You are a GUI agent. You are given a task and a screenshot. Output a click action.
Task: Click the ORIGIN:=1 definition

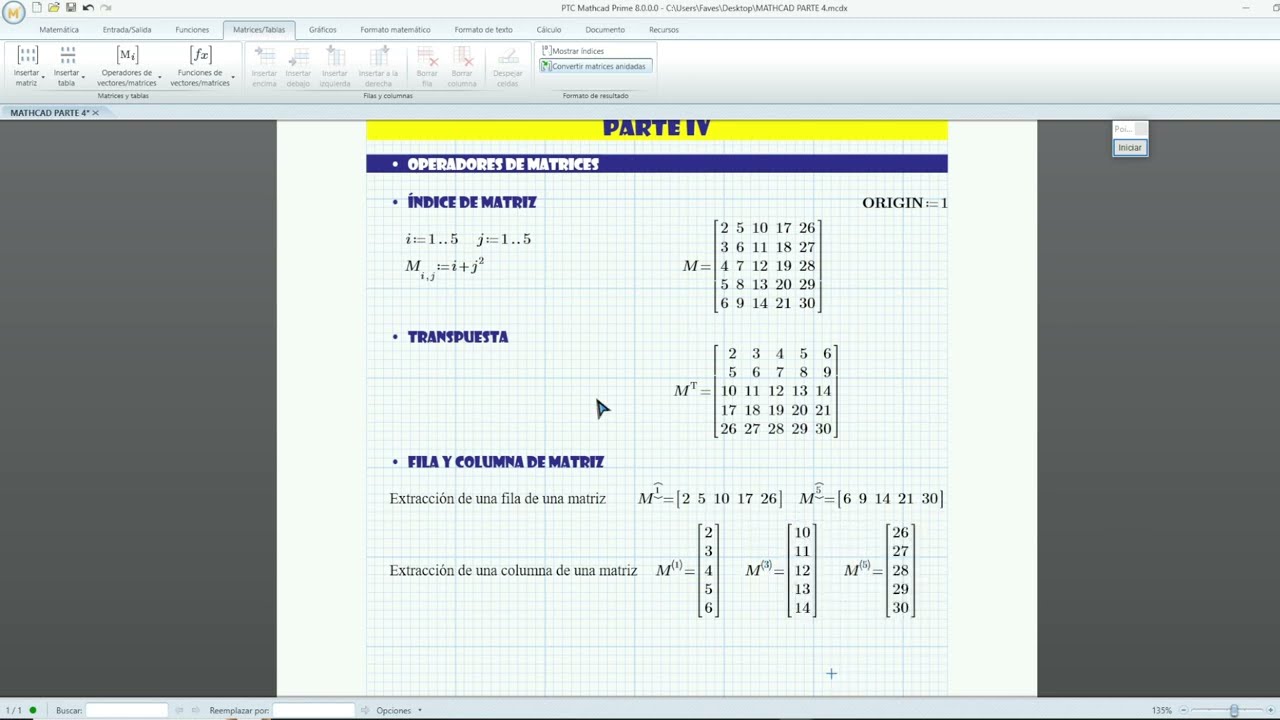(x=905, y=203)
